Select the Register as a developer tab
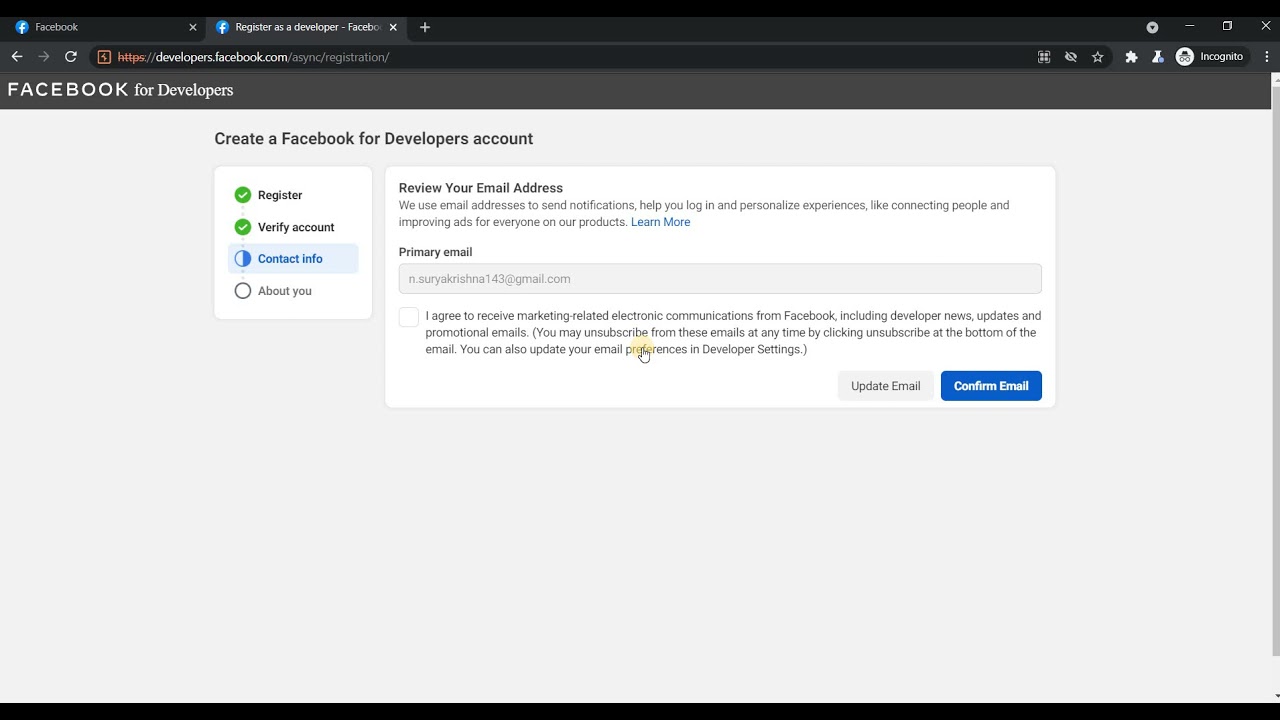 tap(305, 27)
